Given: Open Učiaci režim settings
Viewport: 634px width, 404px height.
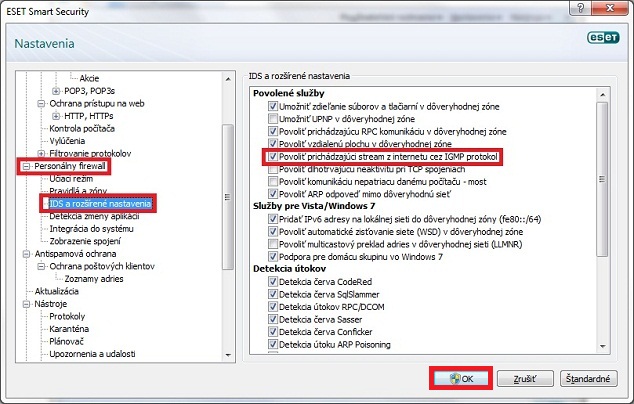Looking at the screenshot, I should [x=71, y=179].
